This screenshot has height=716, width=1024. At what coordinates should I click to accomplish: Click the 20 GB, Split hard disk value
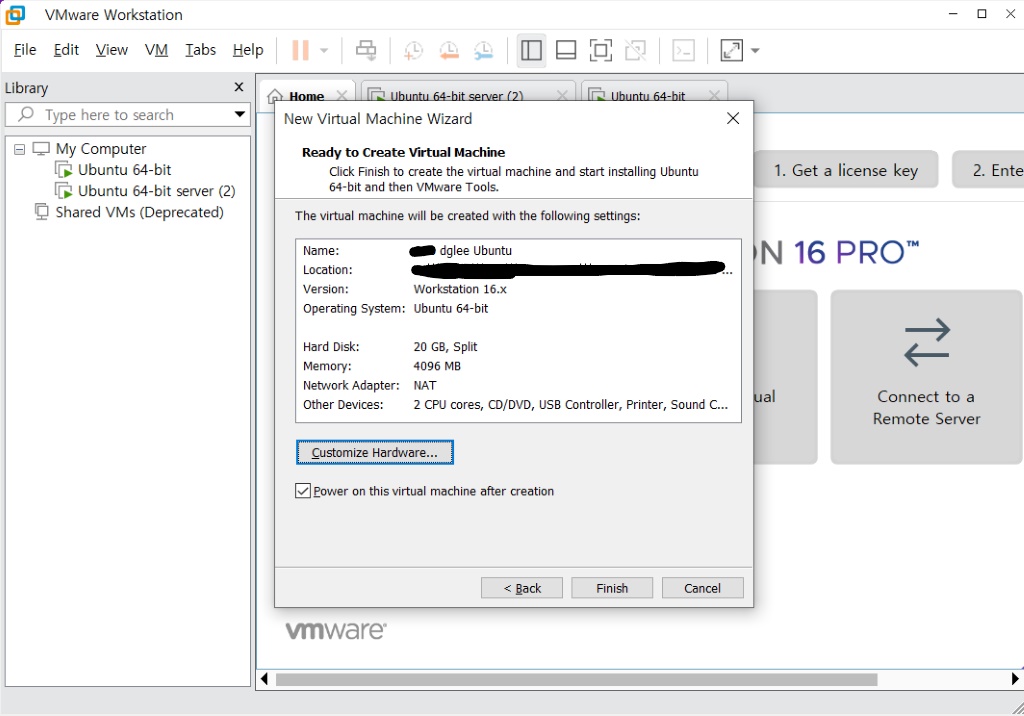[x=445, y=346]
